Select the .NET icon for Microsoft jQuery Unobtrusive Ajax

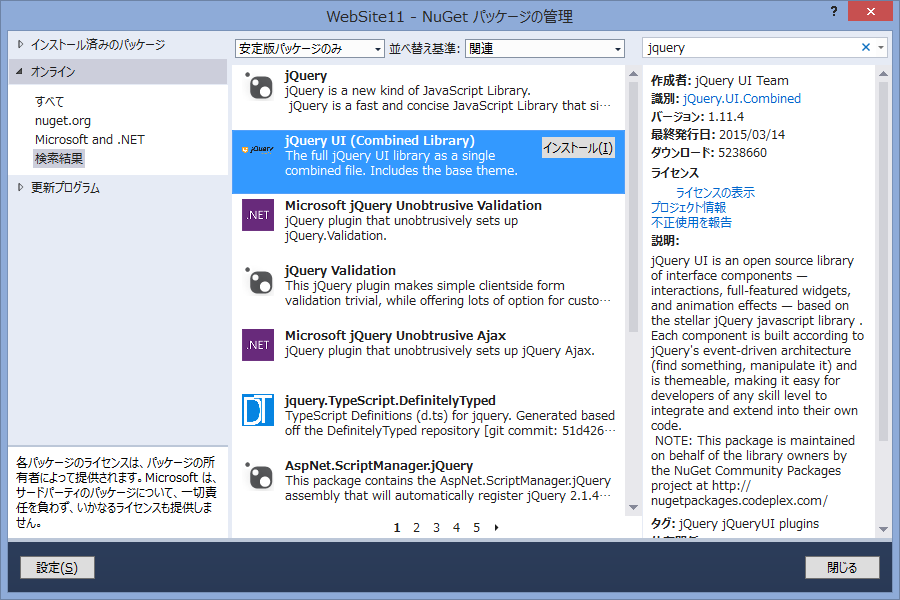tap(258, 343)
